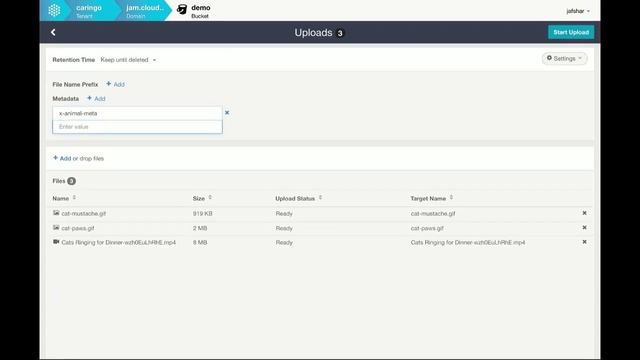Viewport: 640px width, 360px height.
Task: Sort files by Upload Status column
Action: (298, 198)
